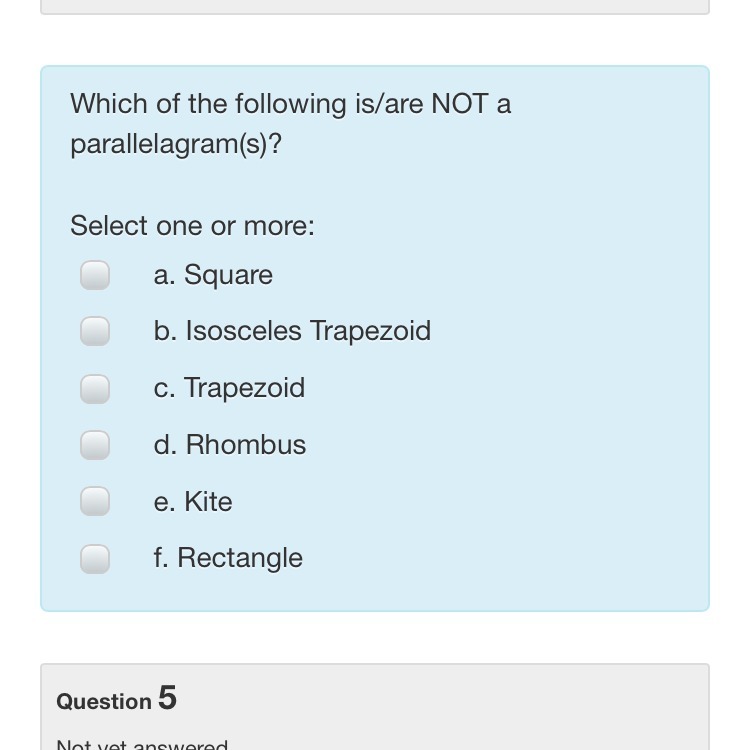This screenshot has height=750, width=750.
Task: Click the 'Not yet answered' status text
Action: pos(142,744)
